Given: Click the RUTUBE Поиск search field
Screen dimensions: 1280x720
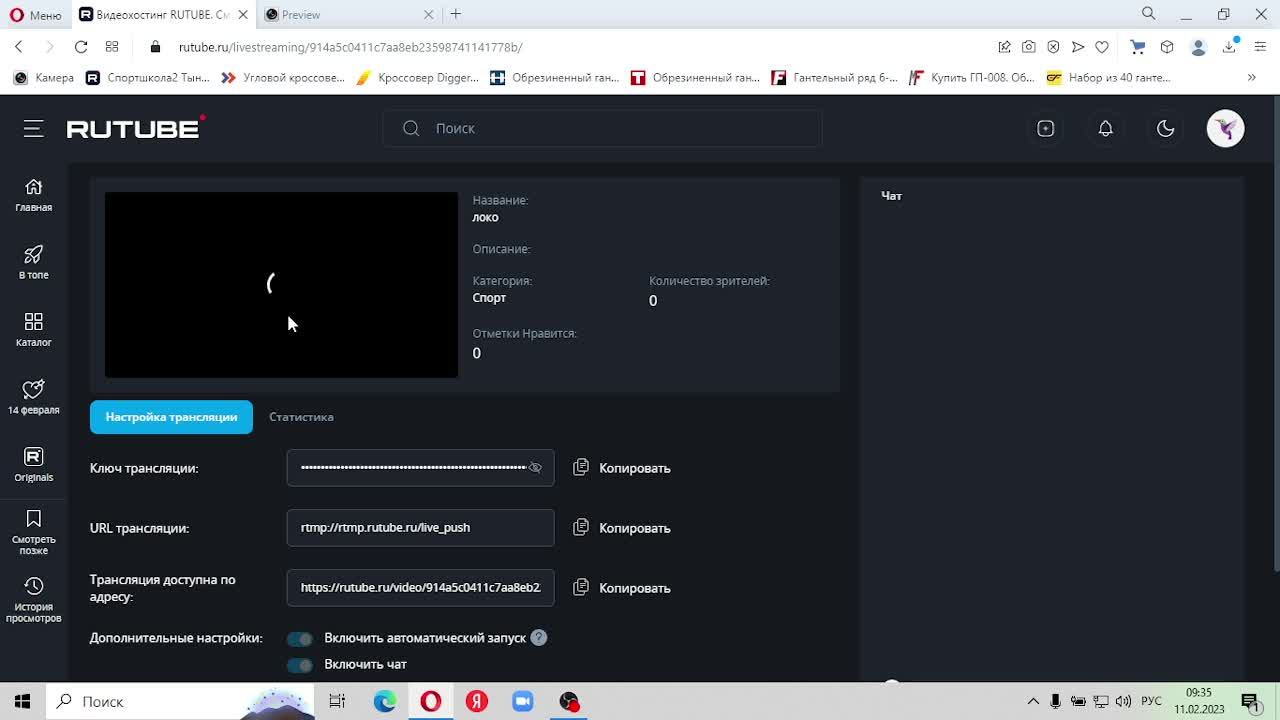Looking at the screenshot, I should point(602,128).
